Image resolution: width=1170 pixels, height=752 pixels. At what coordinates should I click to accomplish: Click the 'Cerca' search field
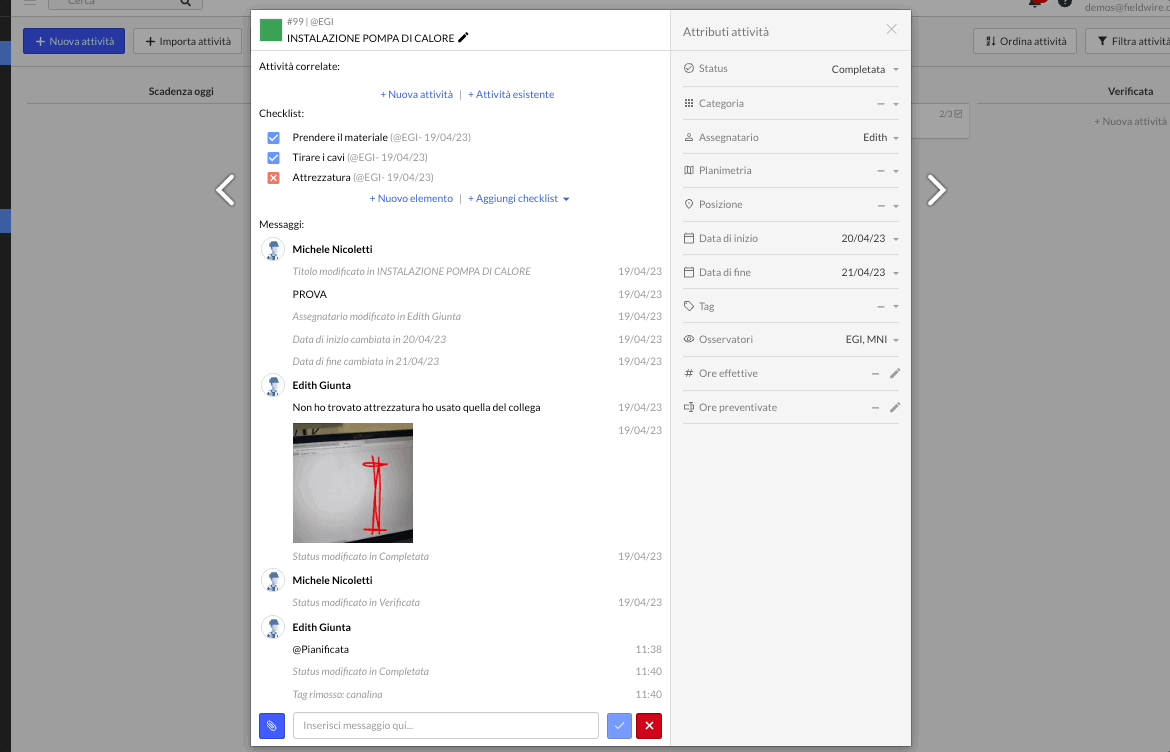[125, 3]
